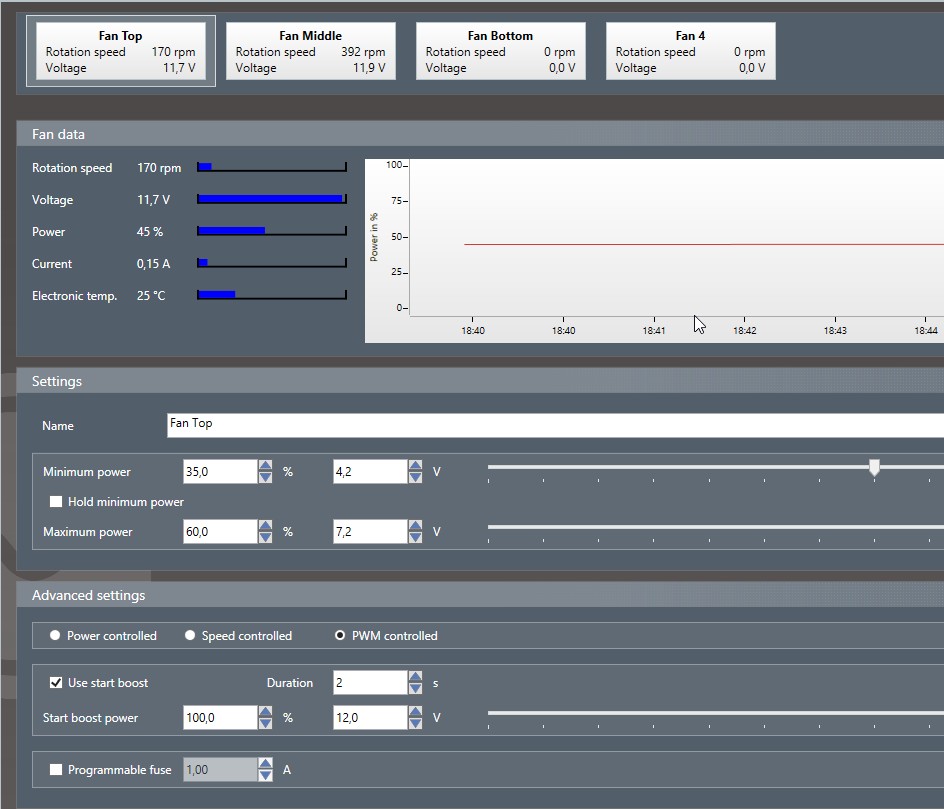Select the Fan Top tile
Screen dimensions: 944x809
[120, 51]
